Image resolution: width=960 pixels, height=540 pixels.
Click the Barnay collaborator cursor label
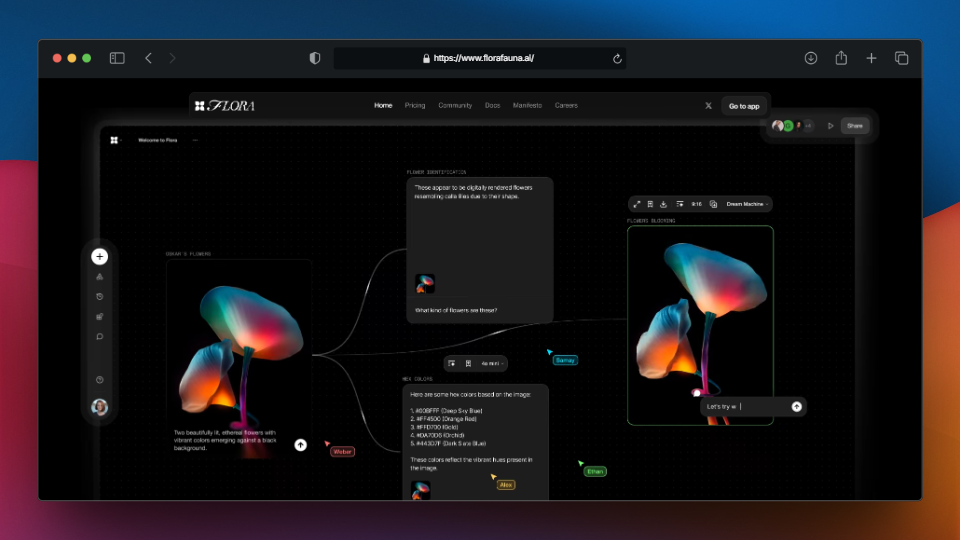[x=565, y=360]
